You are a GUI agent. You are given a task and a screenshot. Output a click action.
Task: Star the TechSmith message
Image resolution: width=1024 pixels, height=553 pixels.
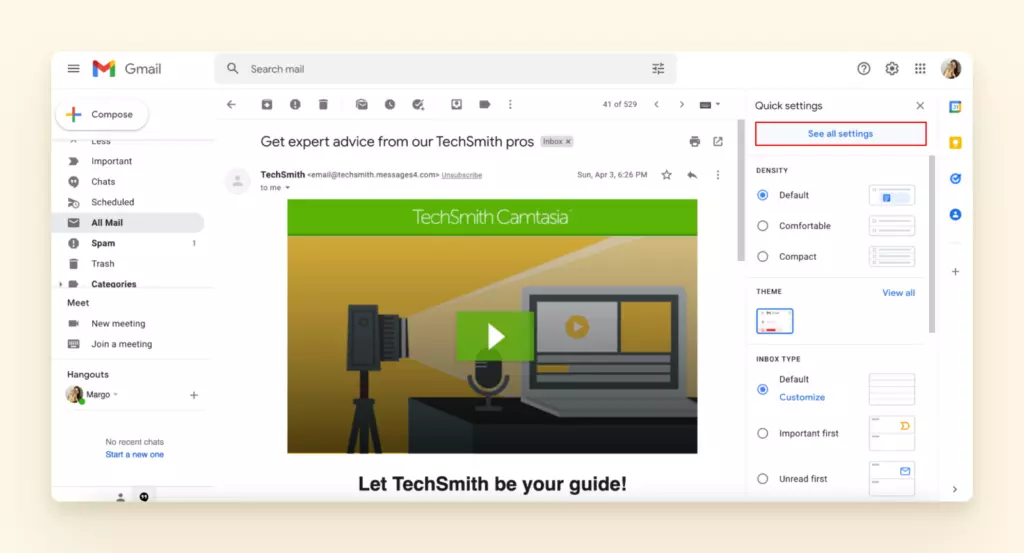click(666, 175)
